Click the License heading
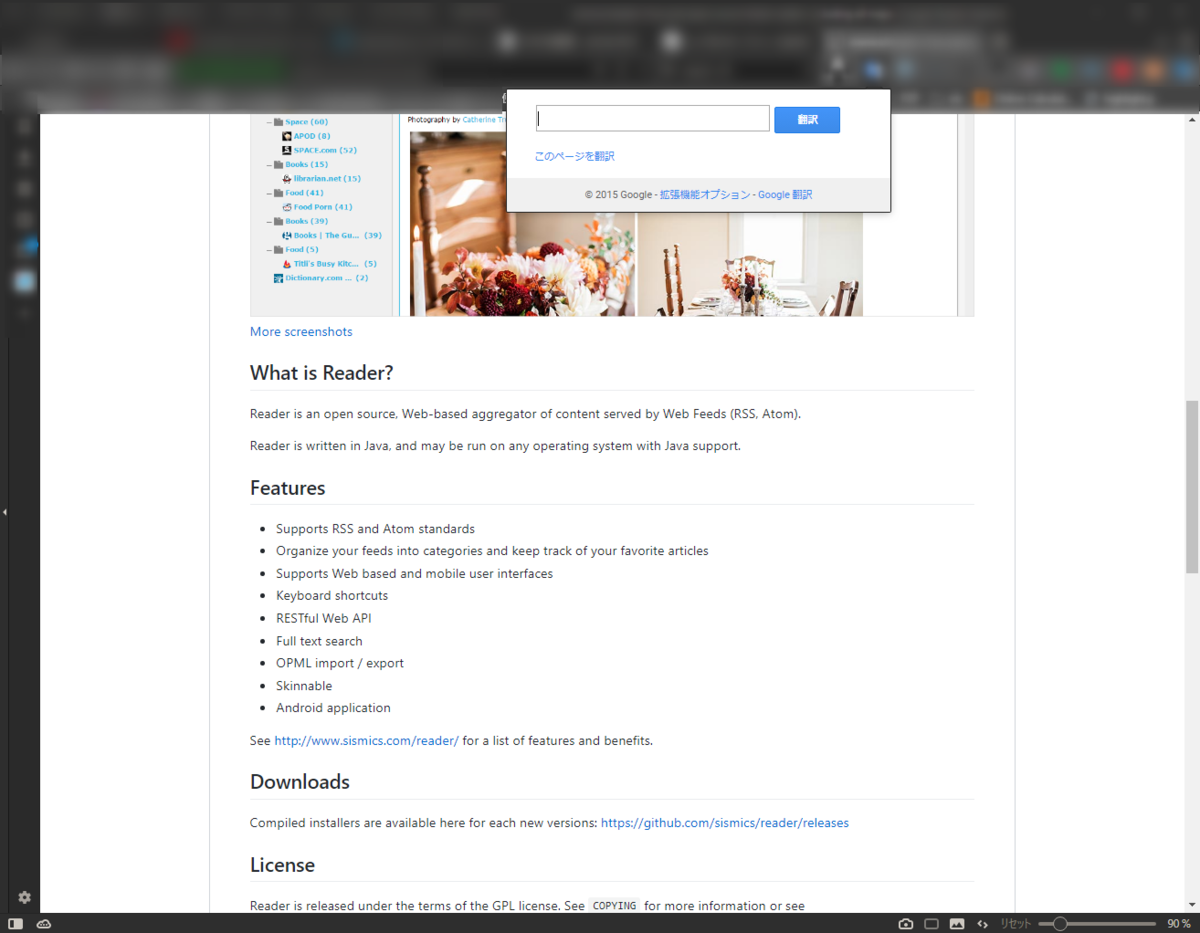1200x933 pixels. coord(282,865)
